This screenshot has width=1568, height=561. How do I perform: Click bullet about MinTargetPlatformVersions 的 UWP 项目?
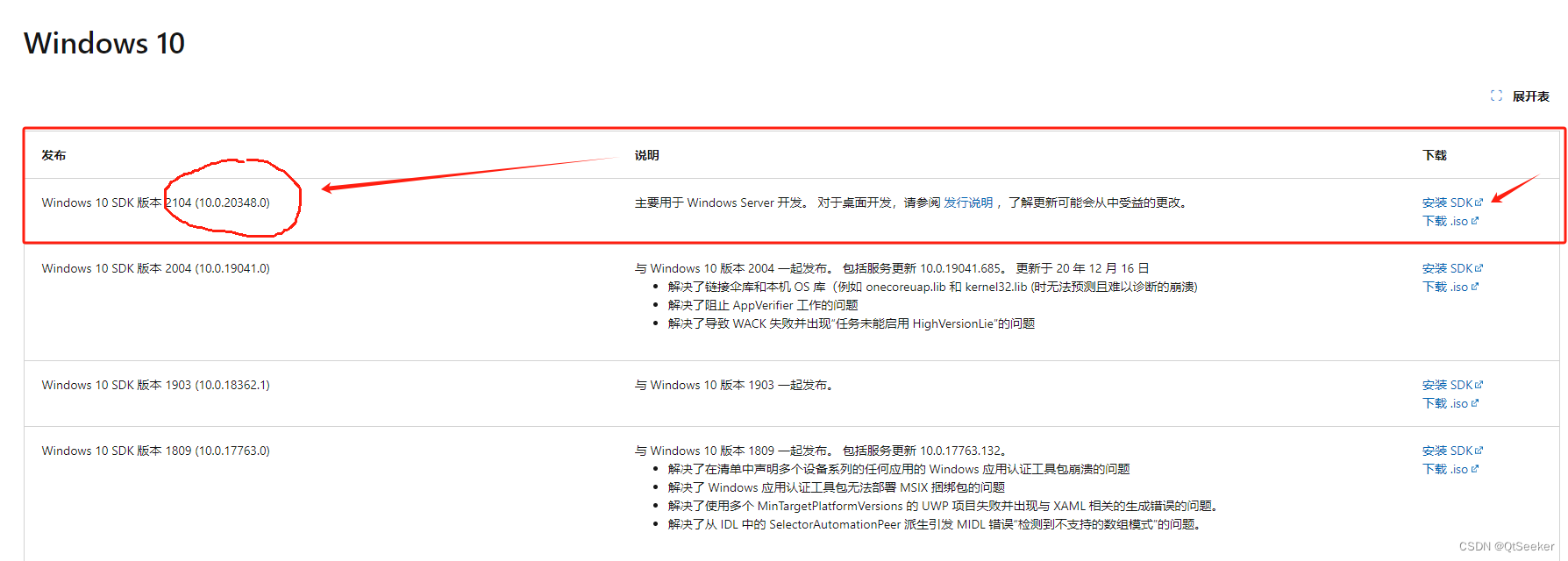point(943,506)
